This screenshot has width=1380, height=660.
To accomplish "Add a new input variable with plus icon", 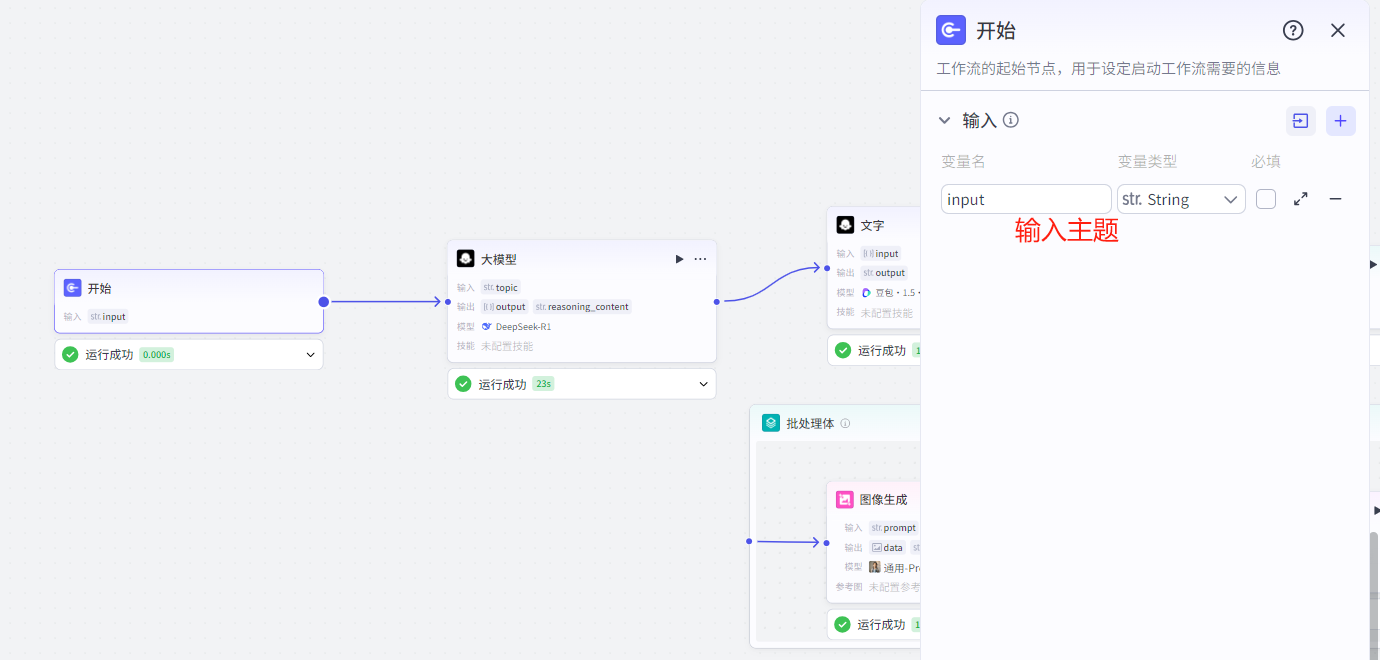I will click(1340, 121).
